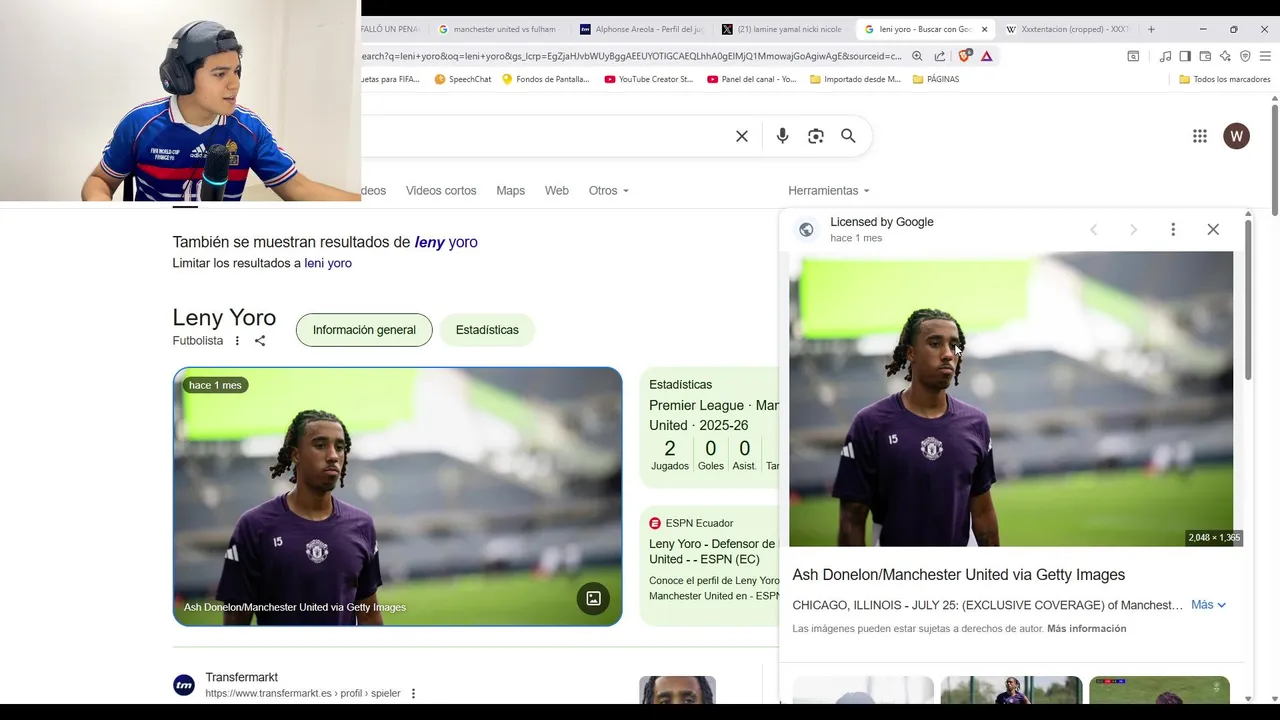The height and width of the screenshot is (720, 1280).
Task: Open the Todos los marcadores folder
Action: (1225, 79)
